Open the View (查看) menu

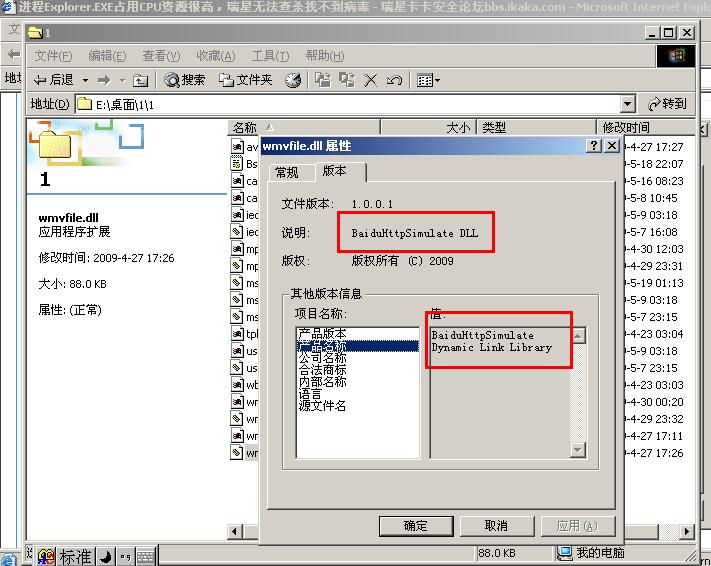[x=161, y=56]
